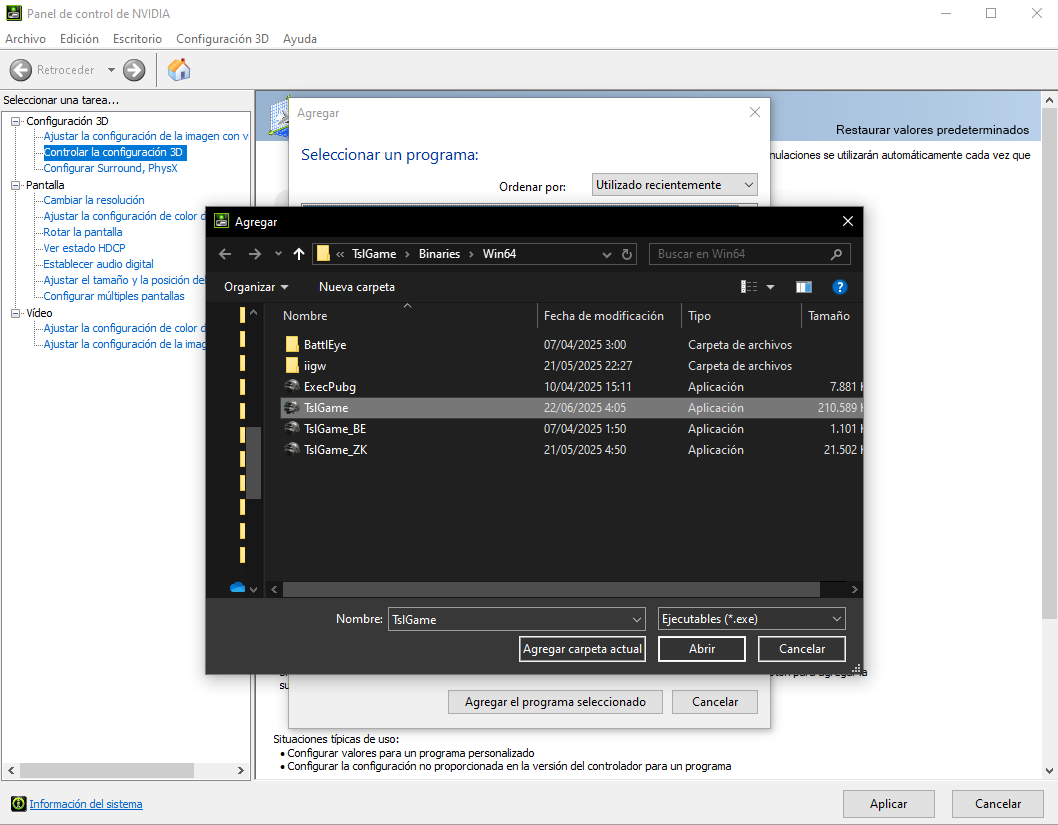Open the Edición menu
This screenshot has width=1058, height=825.
pos(80,38)
